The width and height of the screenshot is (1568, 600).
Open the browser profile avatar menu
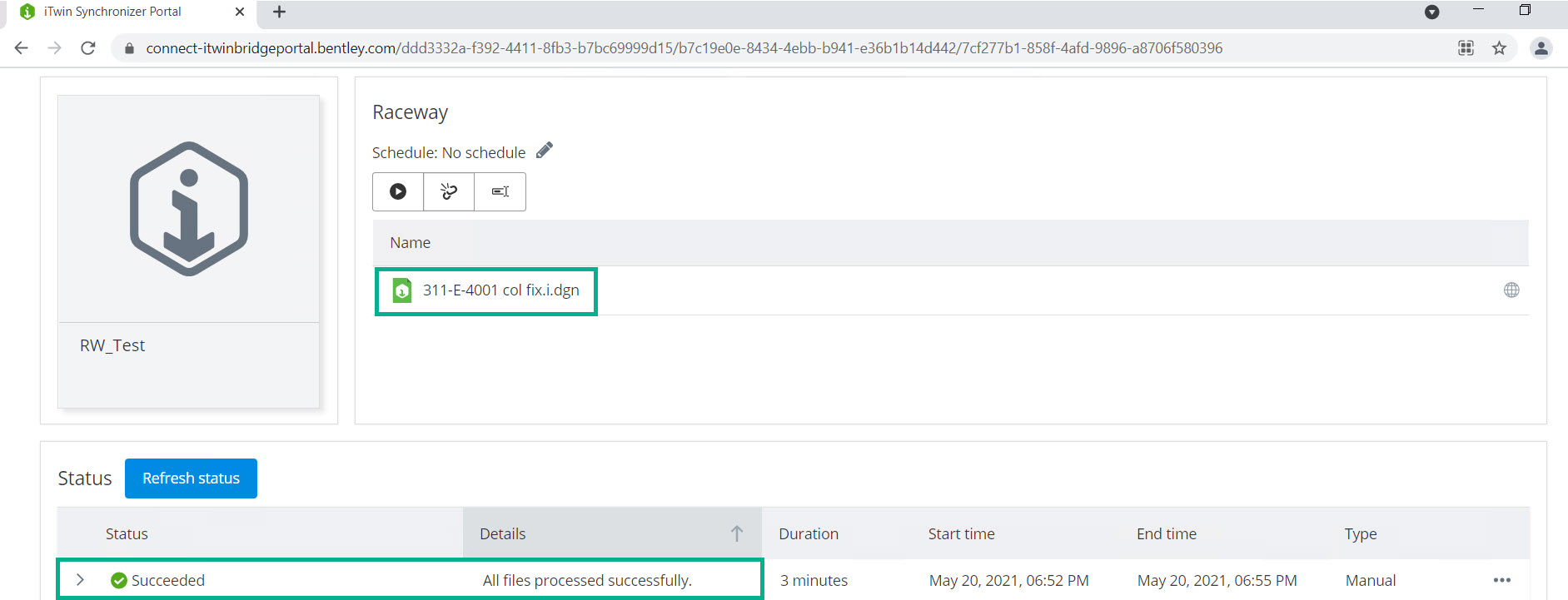point(1541,48)
